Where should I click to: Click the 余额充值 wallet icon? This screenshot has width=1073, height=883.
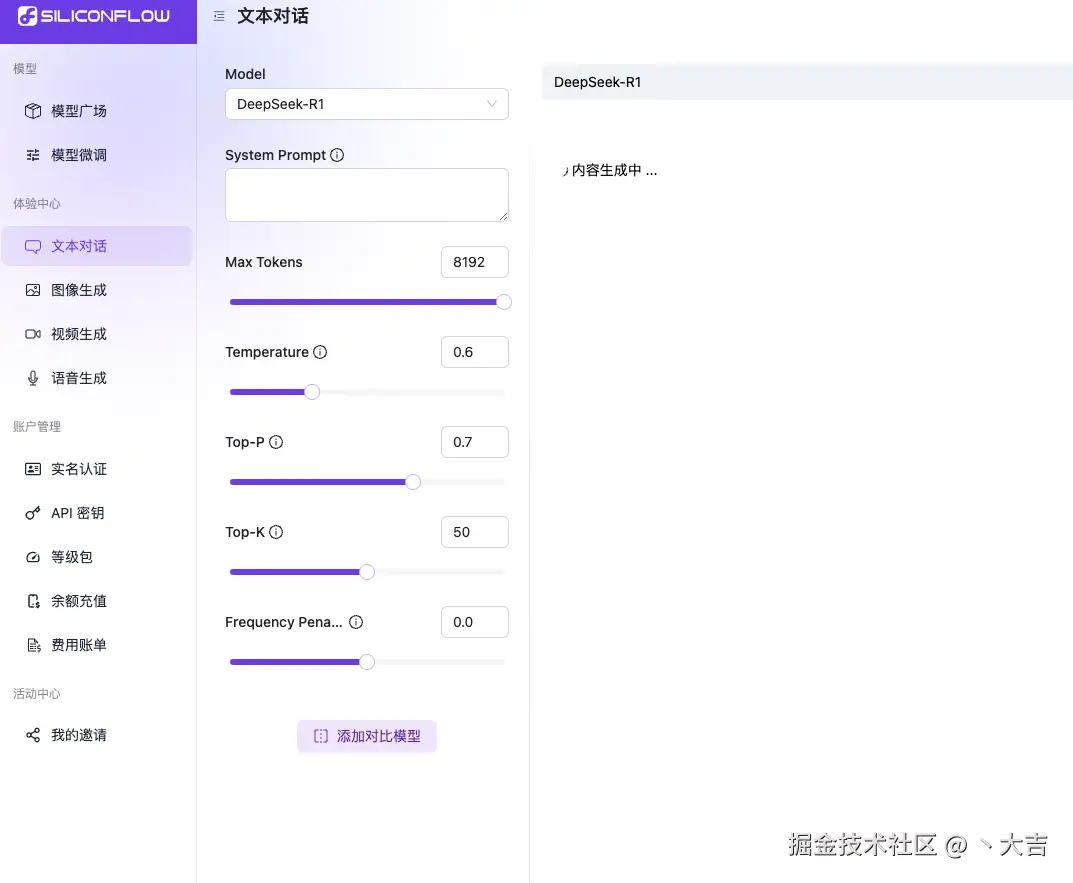[33, 601]
